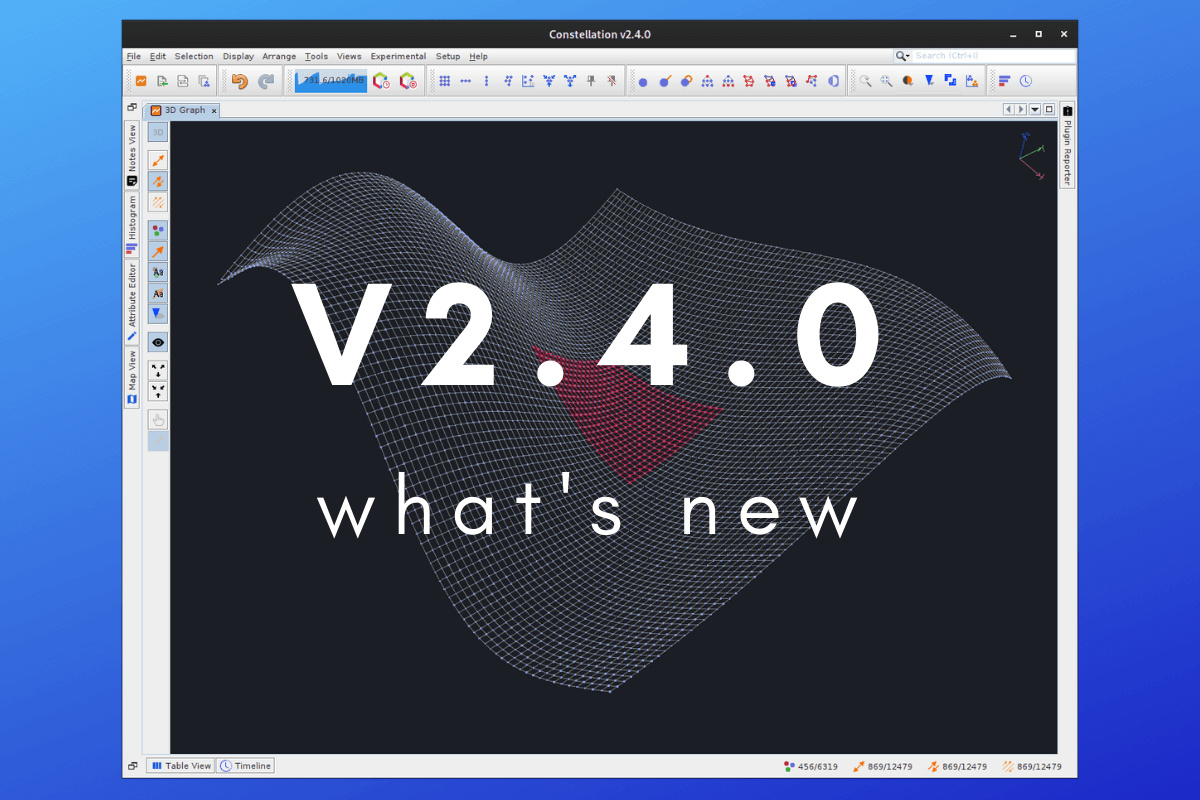Image resolution: width=1200 pixels, height=800 pixels.
Task: Click the grey magnifier zoom icon
Action: (x=866, y=82)
